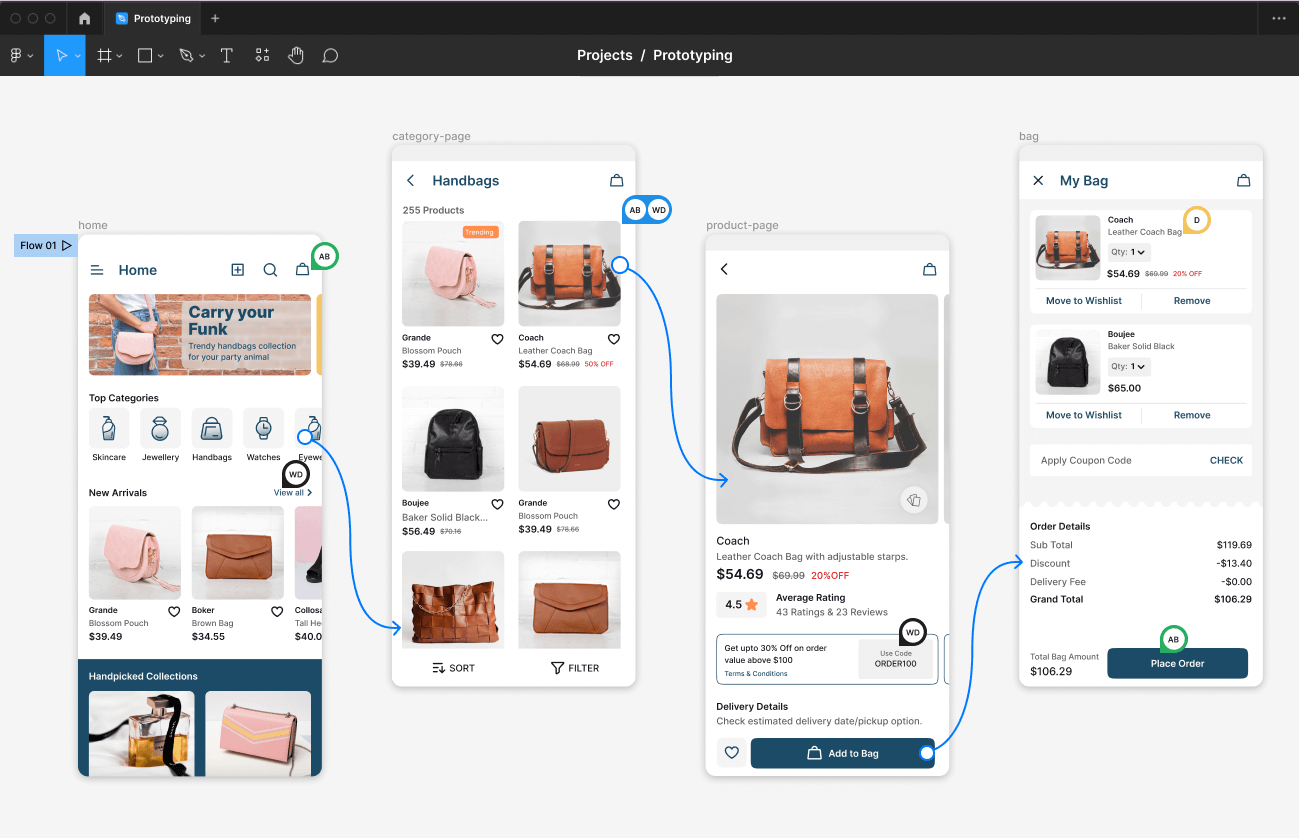Viewport: 1299px width, 838px height.
Task: Toggle wishlist heart on Boker Brown Bag
Action: tap(277, 611)
